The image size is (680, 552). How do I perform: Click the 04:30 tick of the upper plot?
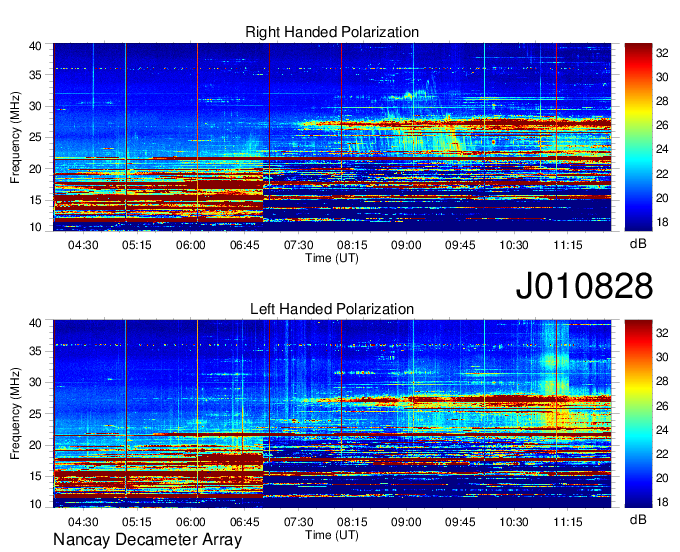[83, 245]
